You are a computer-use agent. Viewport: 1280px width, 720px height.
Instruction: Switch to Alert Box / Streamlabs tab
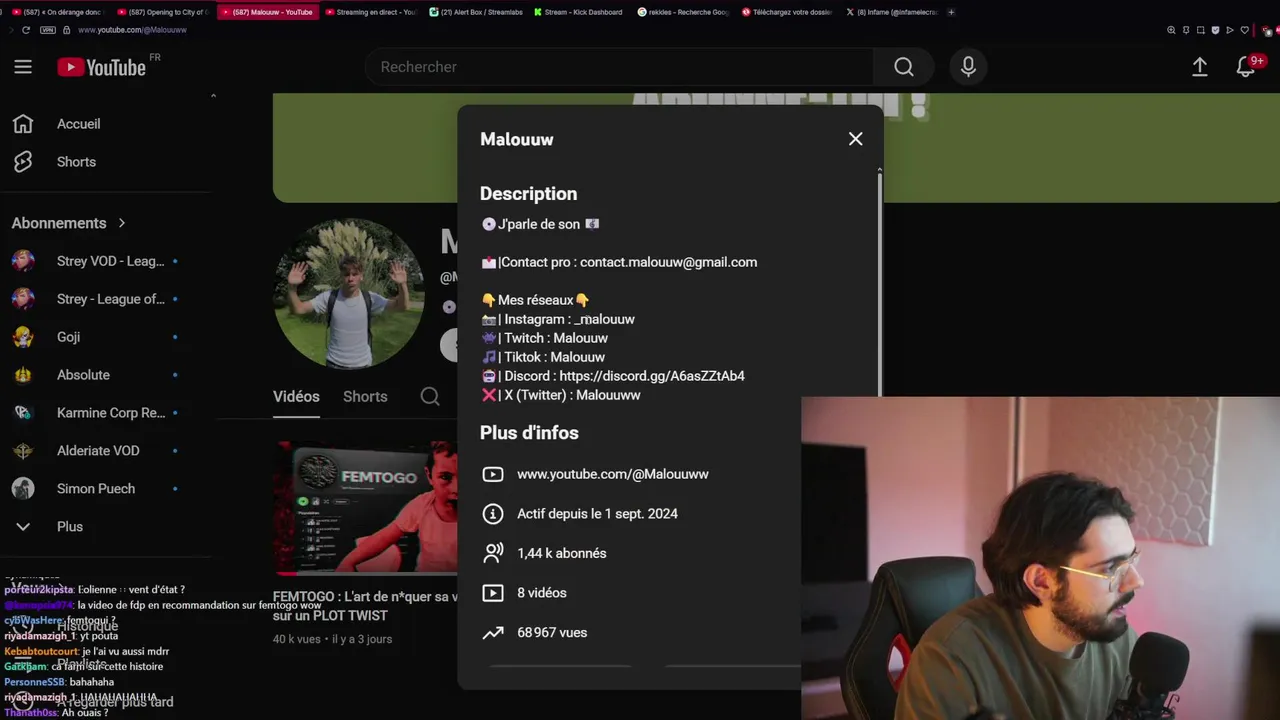pos(475,12)
